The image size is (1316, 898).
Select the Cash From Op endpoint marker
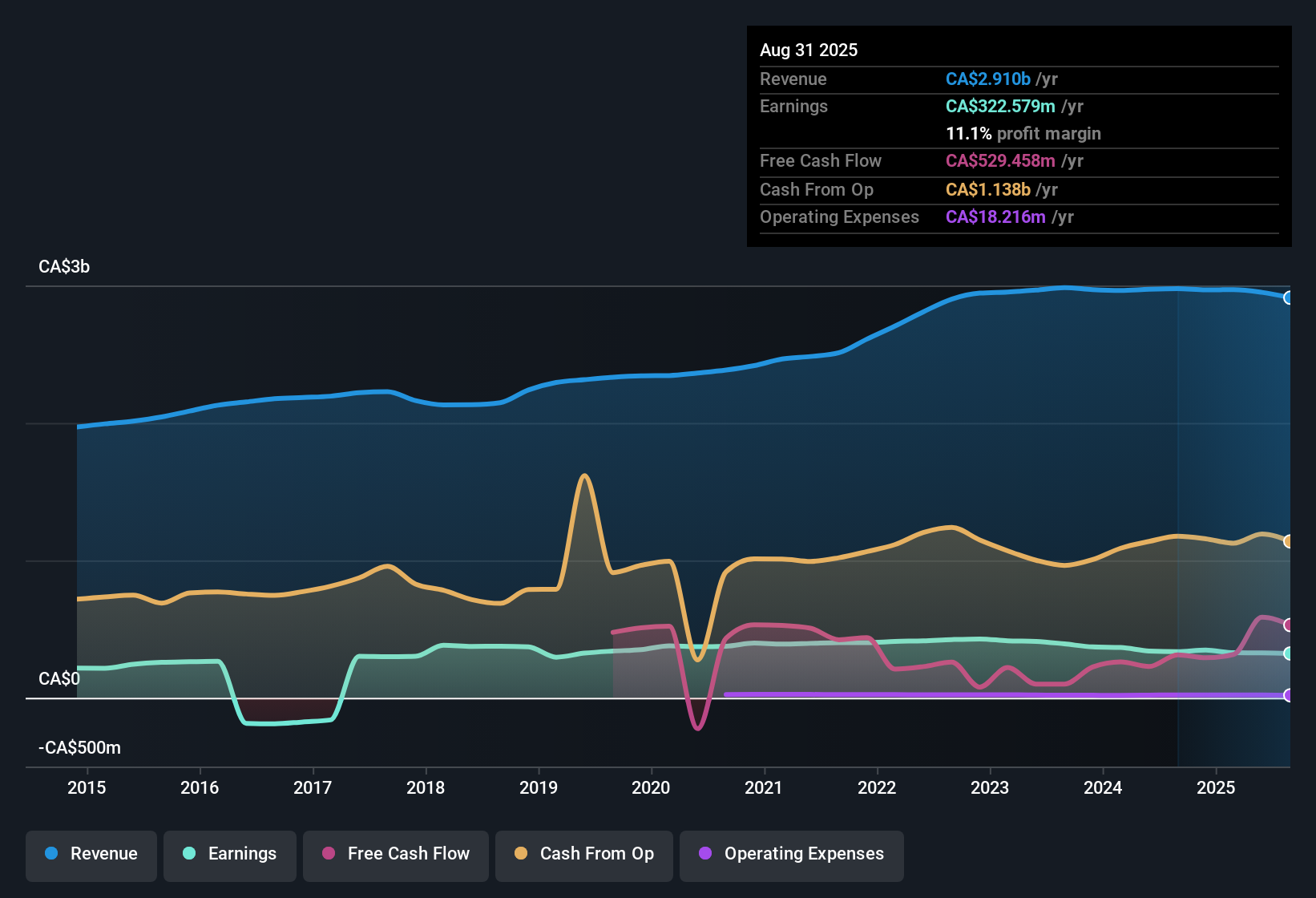tap(1289, 541)
